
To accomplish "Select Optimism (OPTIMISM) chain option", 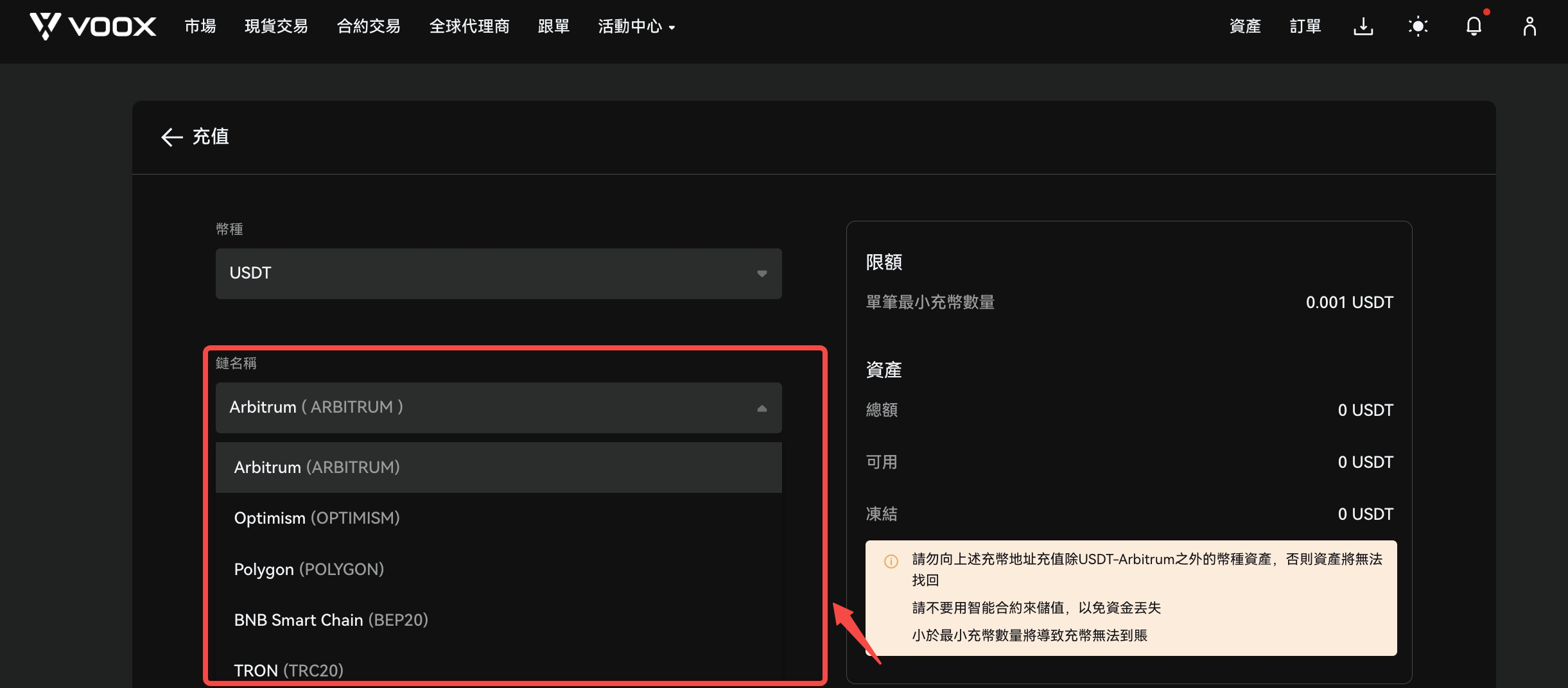I will click(x=498, y=518).
